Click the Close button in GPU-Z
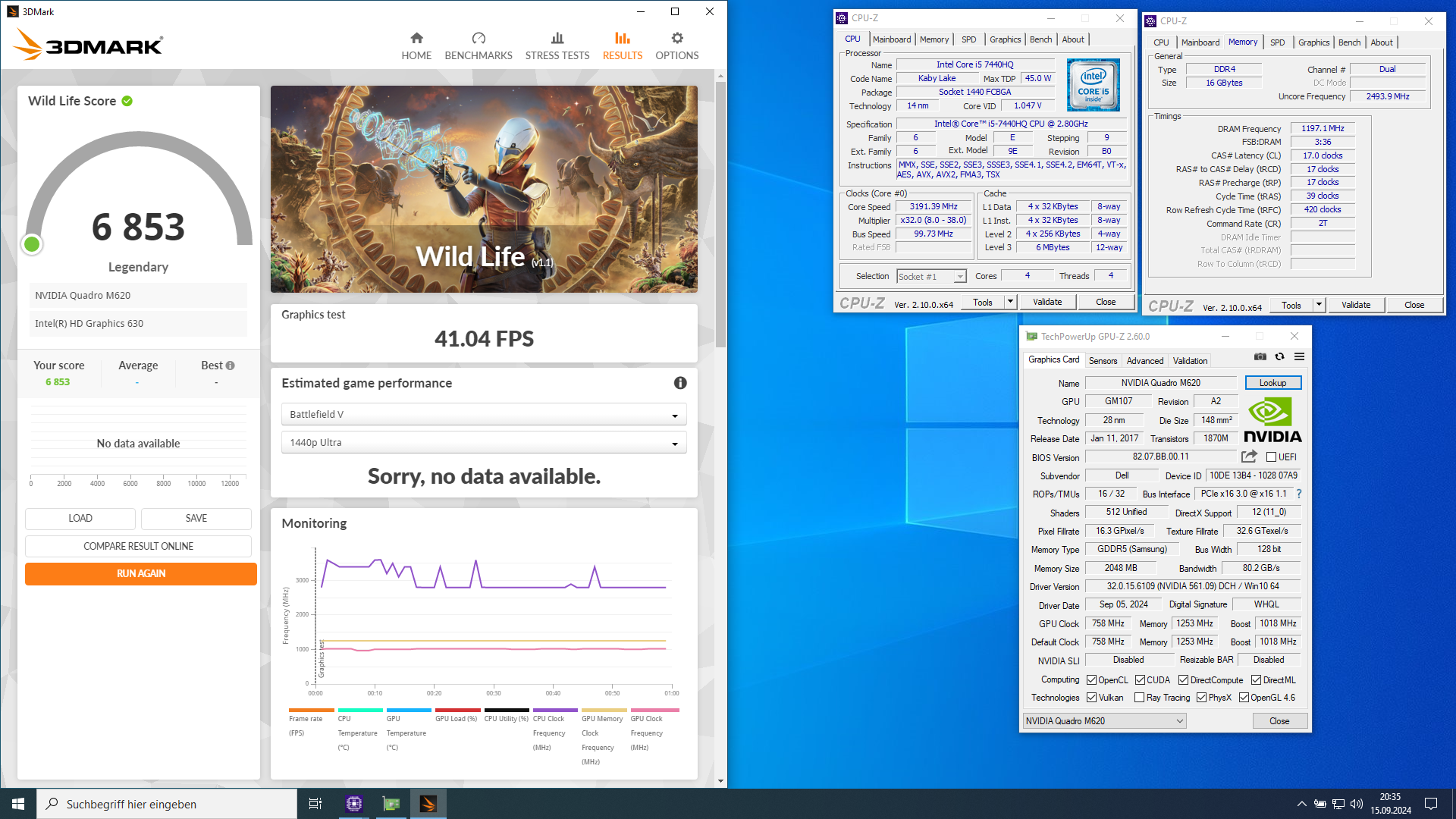The image size is (1456, 819). (1279, 721)
